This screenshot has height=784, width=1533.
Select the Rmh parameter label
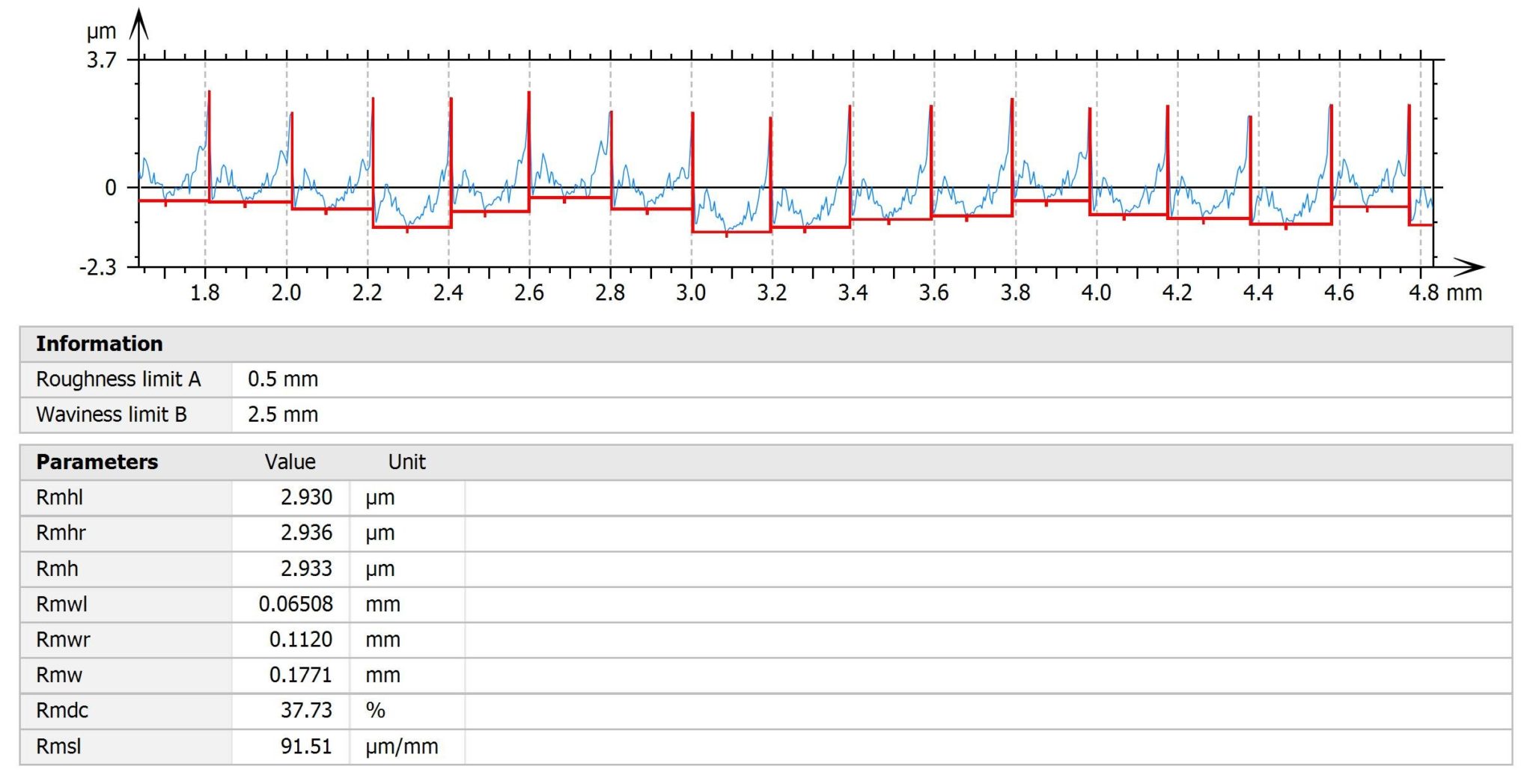point(57,569)
